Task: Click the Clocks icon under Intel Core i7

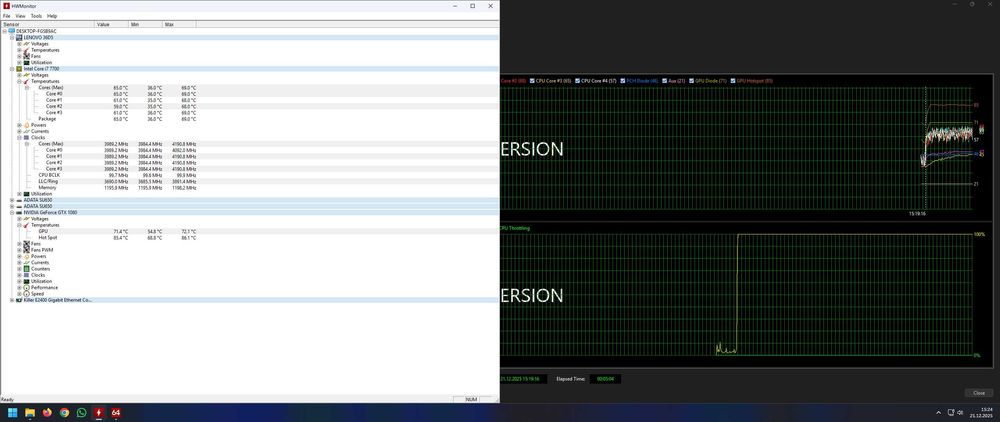Action: pyautogui.click(x=27, y=138)
